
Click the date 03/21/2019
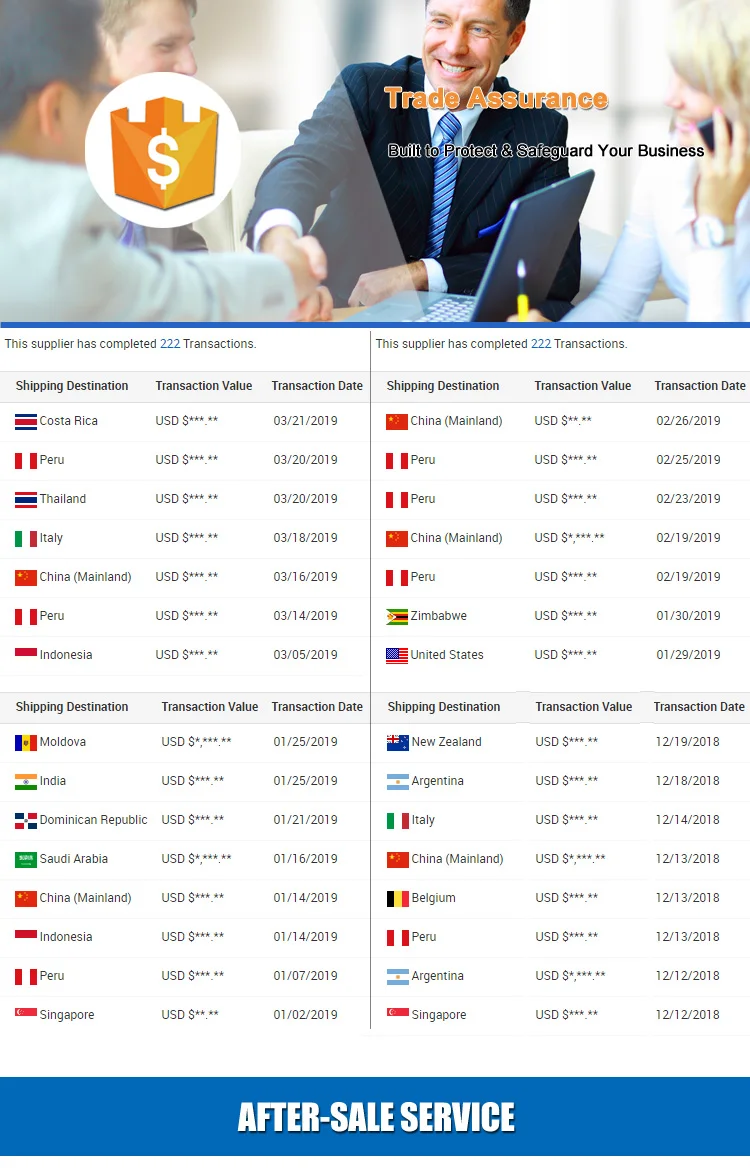coord(305,421)
